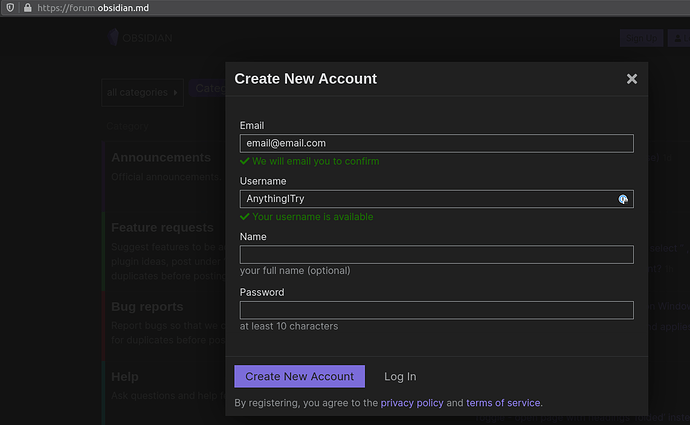Click the Sign Up button in header
Viewport: 690px width, 425px height.
pyautogui.click(x=641, y=38)
